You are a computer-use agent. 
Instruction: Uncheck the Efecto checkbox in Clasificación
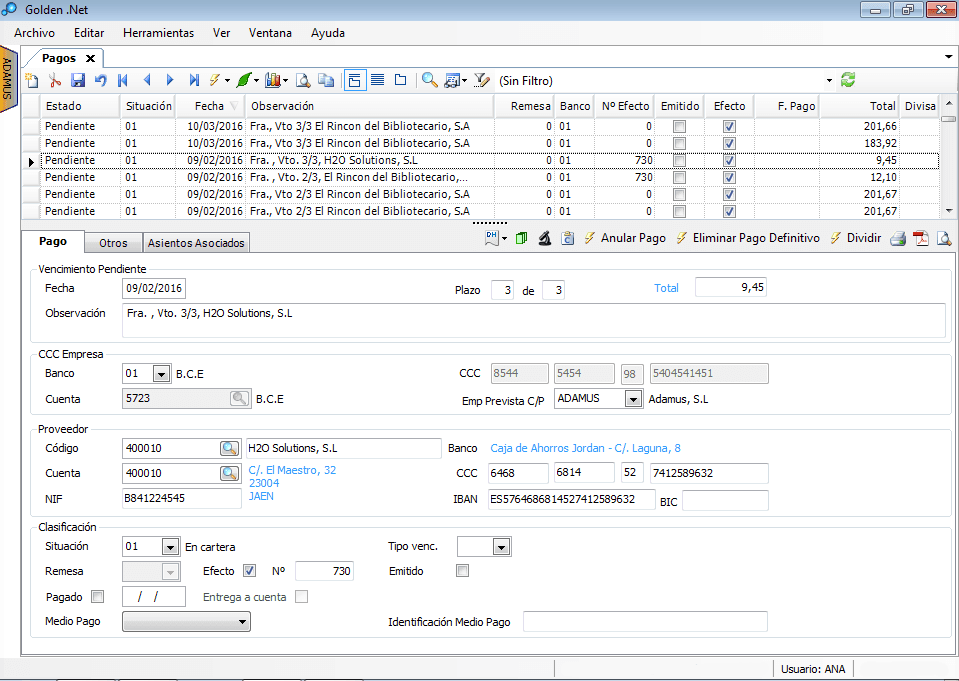249,571
